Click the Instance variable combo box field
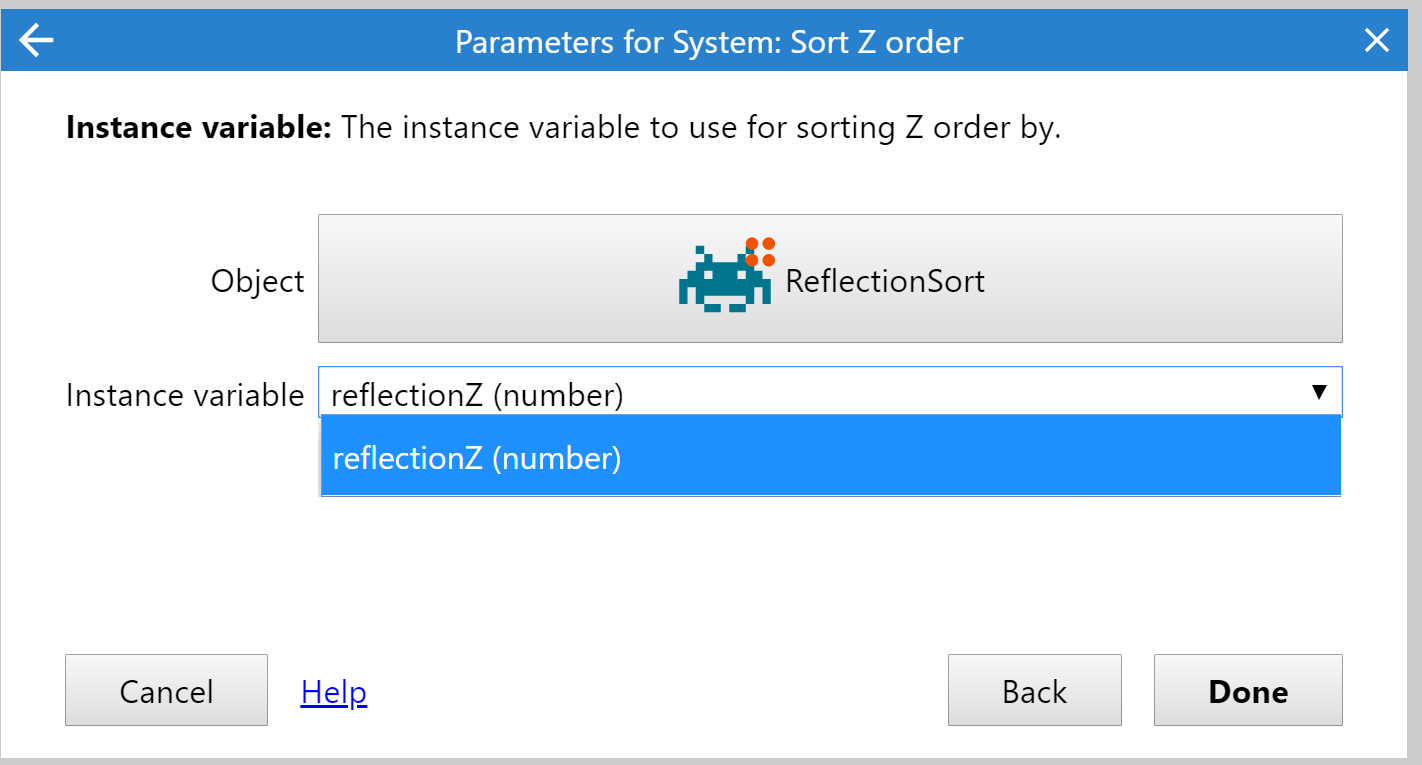The image size is (1422, 765). (830, 392)
